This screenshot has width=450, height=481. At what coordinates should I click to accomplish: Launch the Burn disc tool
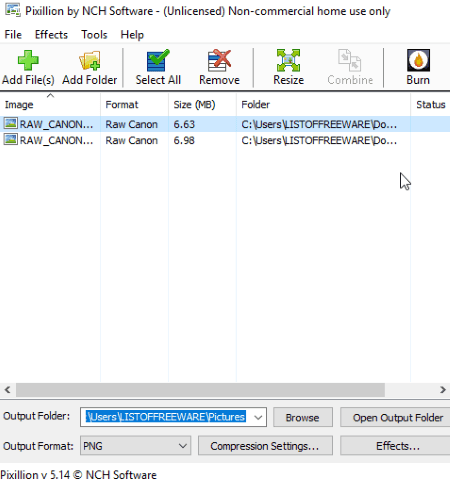pos(418,60)
